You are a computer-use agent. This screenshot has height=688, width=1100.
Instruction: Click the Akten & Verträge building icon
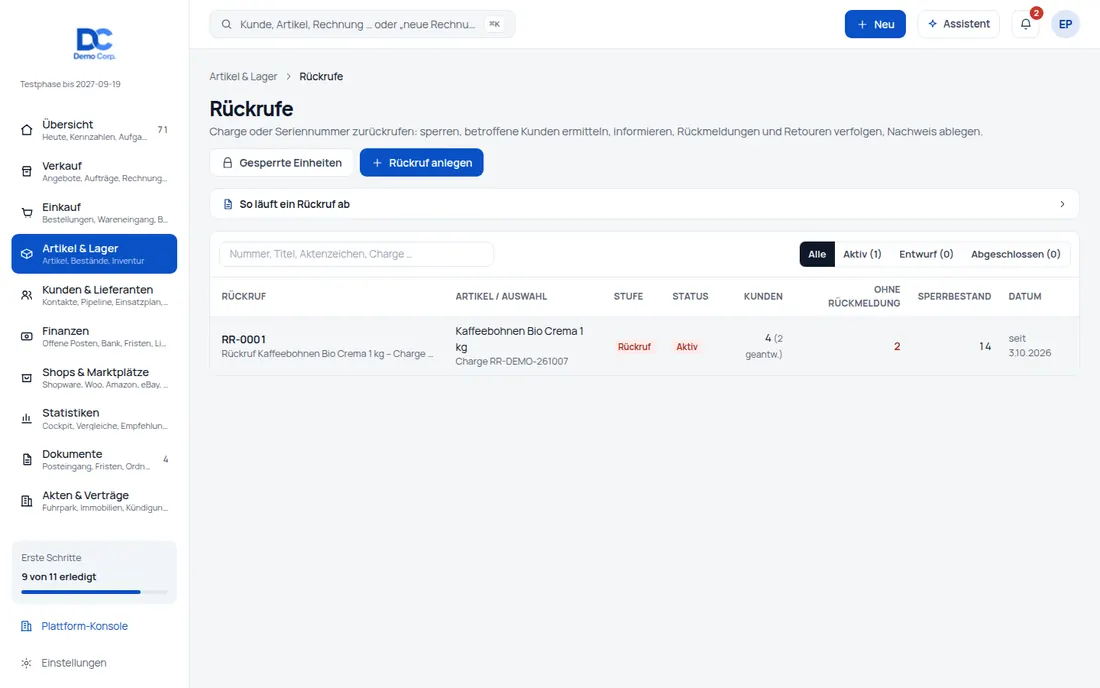coord(27,501)
